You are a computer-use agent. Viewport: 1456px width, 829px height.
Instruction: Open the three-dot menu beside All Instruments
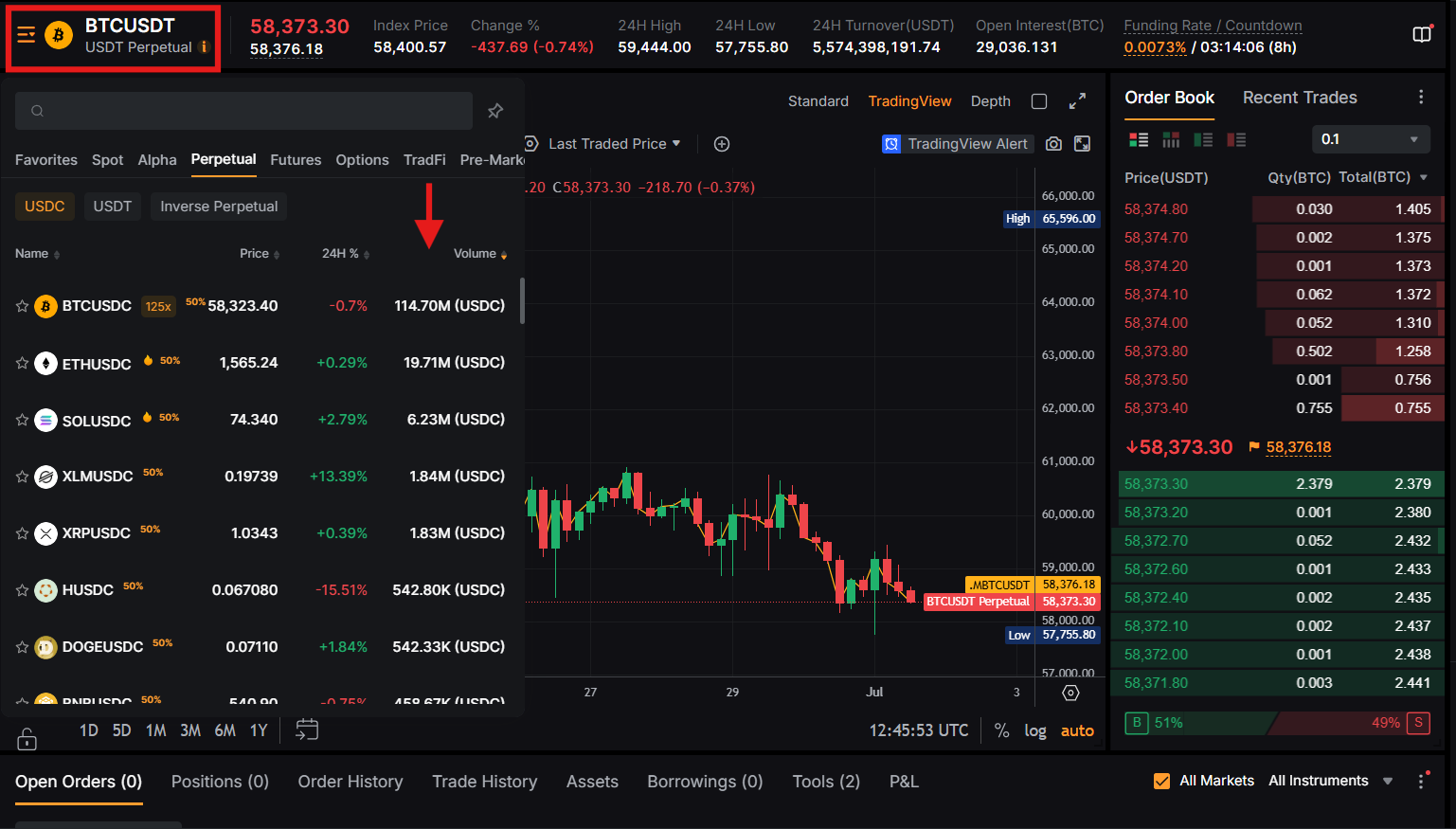(1421, 781)
